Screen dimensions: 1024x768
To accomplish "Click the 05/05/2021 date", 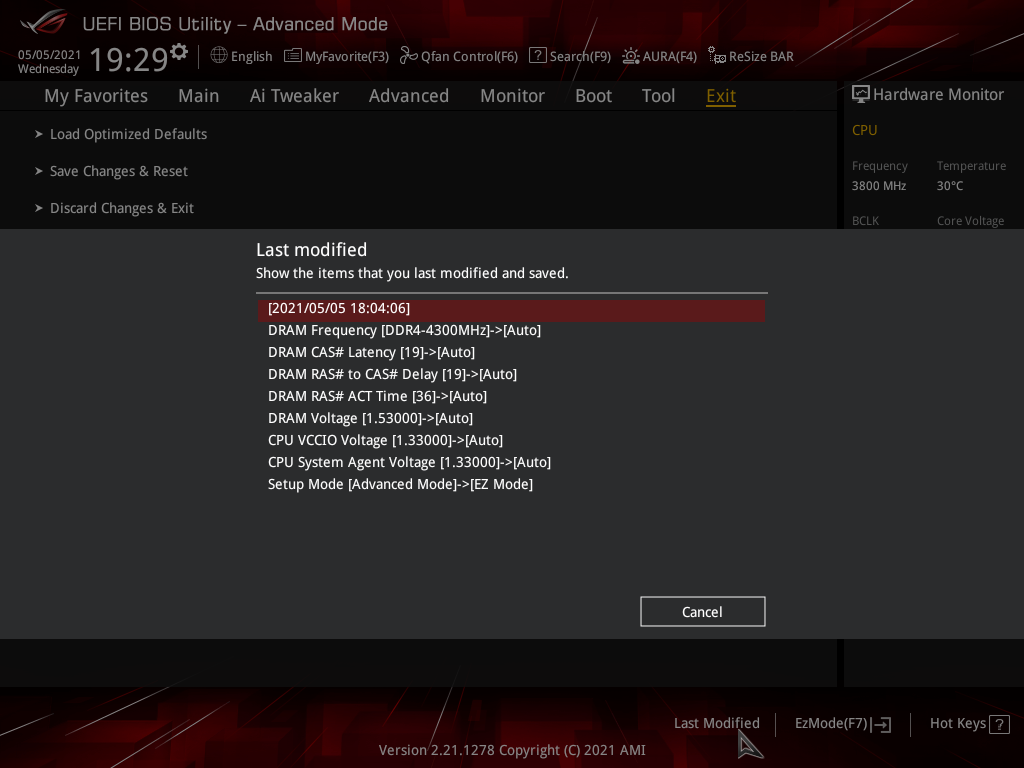I will click(x=49, y=55).
